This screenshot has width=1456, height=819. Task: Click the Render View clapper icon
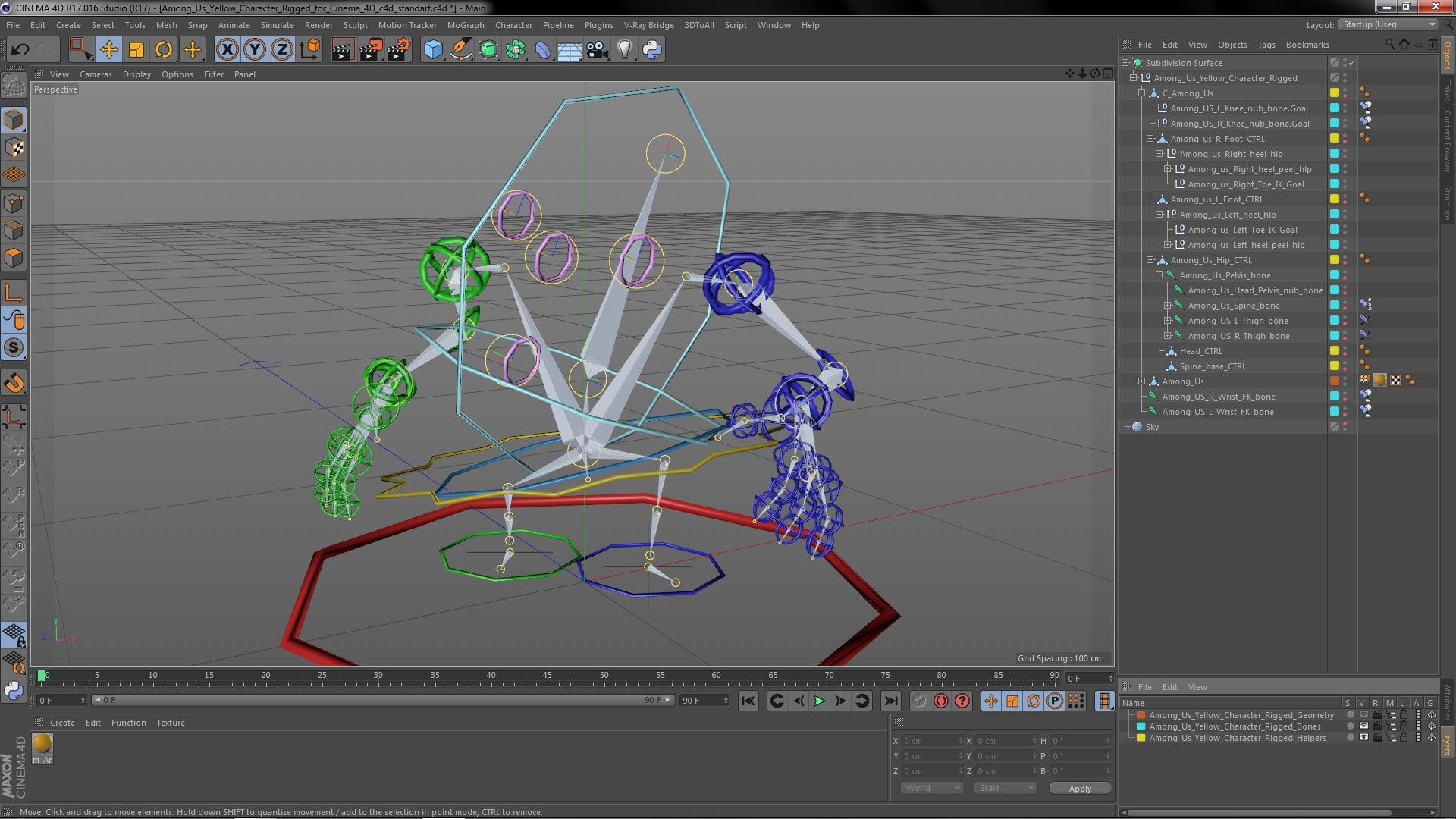(342, 50)
